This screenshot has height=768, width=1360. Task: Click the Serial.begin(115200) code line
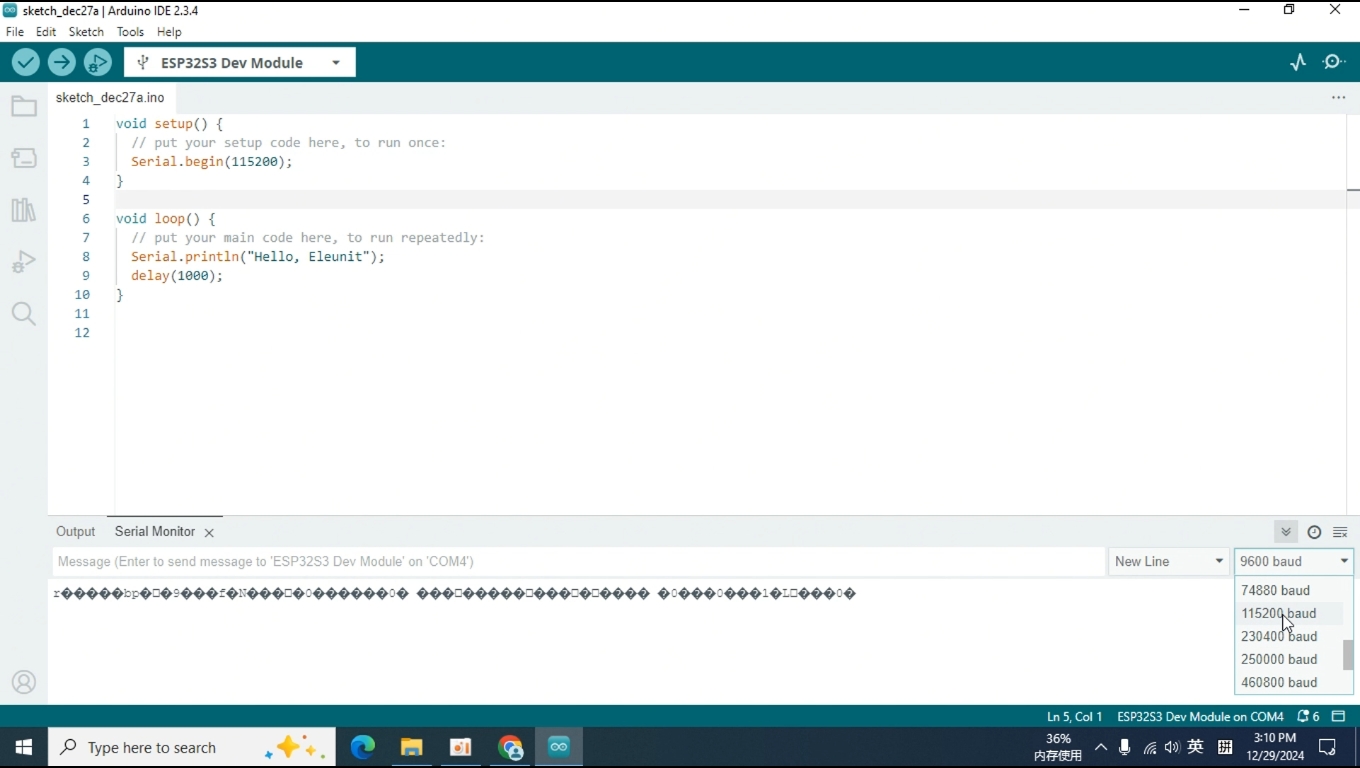coord(211,162)
